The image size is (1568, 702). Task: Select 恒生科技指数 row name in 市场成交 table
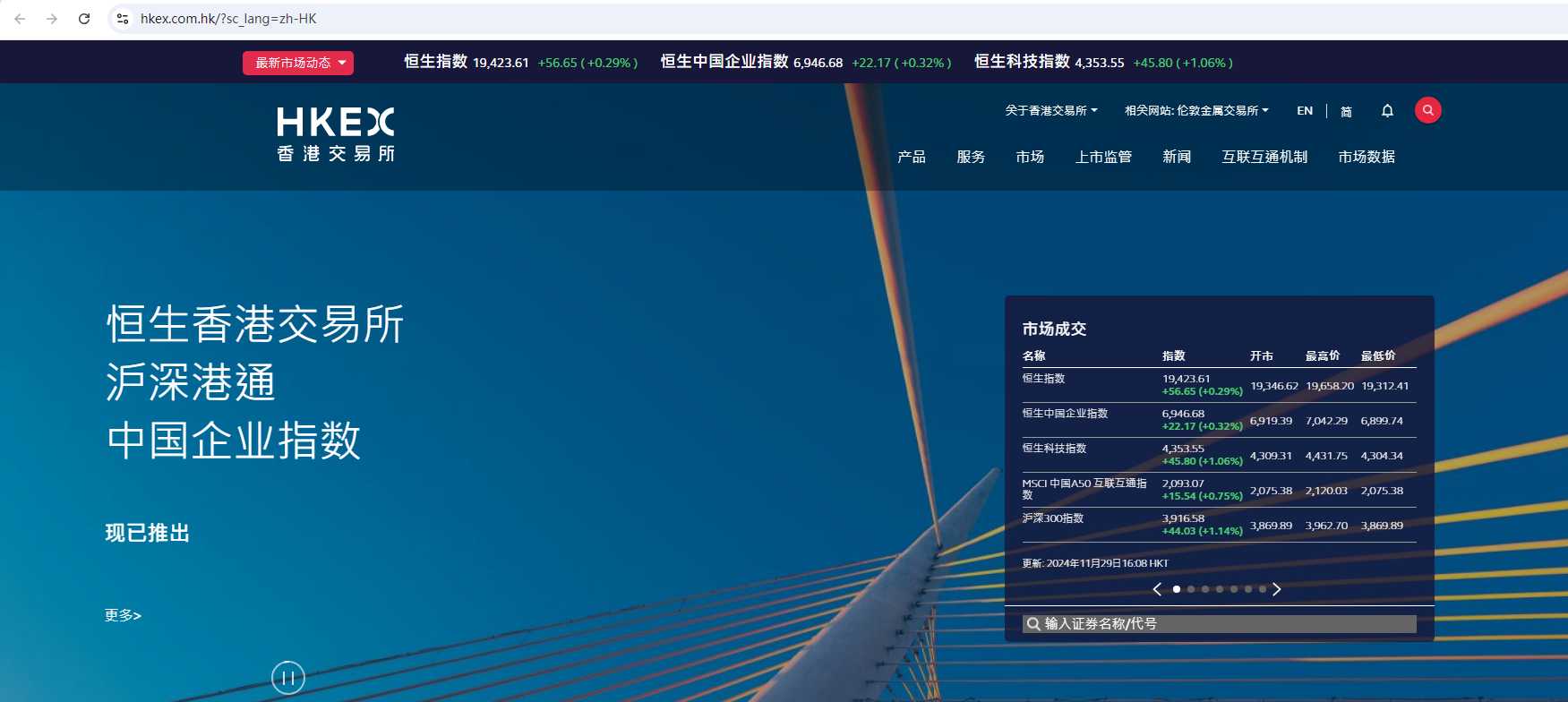[x=1054, y=449]
